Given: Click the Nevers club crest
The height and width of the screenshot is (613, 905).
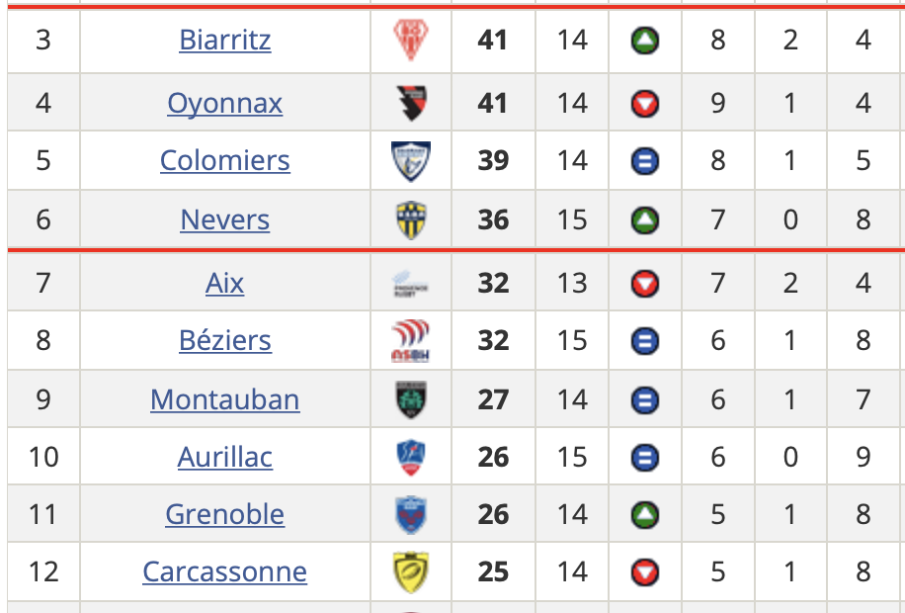Looking at the screenshot, I should tap(411, 219).
